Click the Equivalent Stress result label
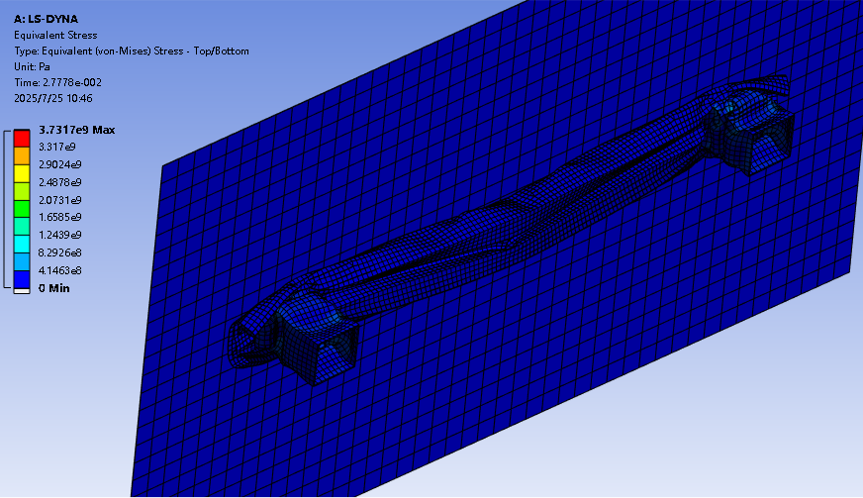Viewport: 863px width, 498px height. tap(56, 35)
